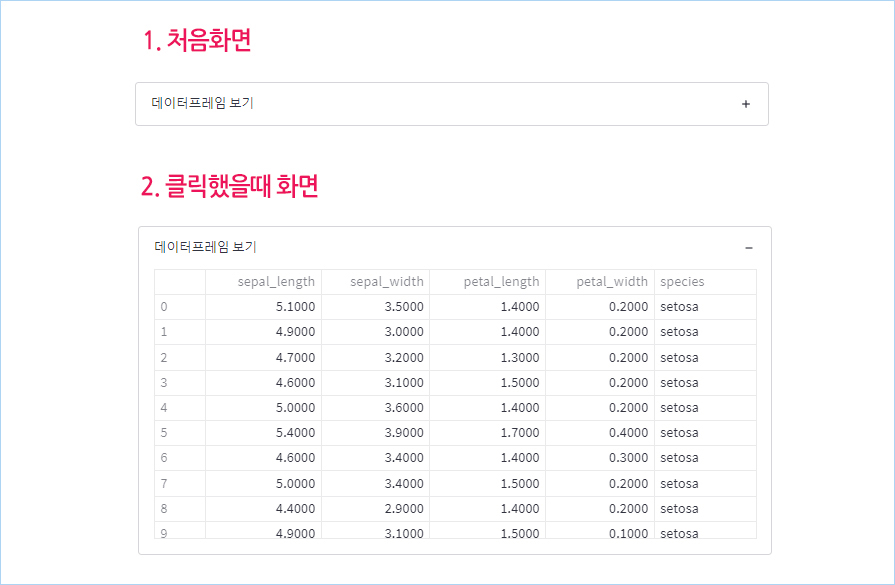Click sepal_width cell 3.1000 in row 3
895x585 pixels.
coord(376,383)
